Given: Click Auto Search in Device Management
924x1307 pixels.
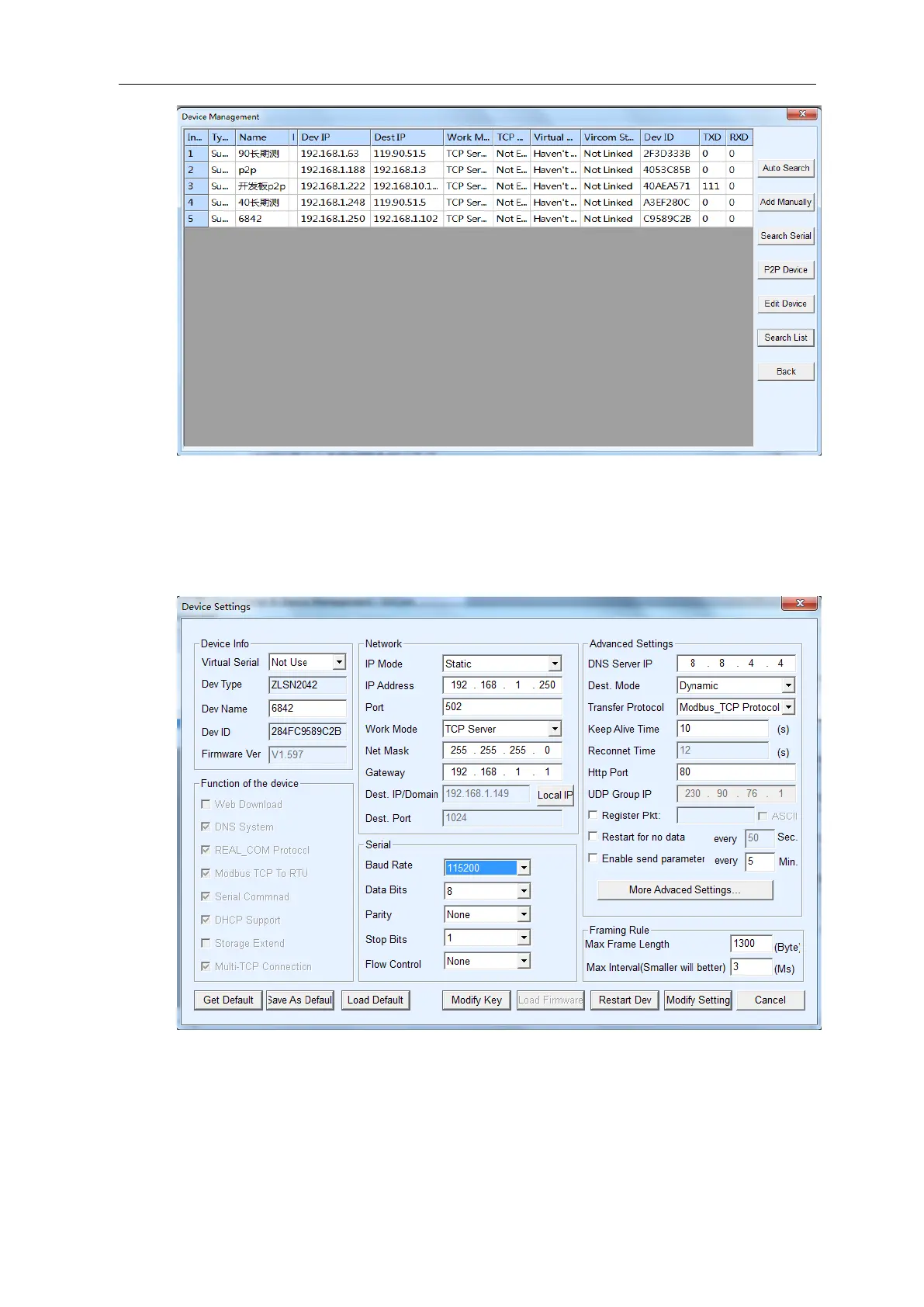Looking at the screenshot, I should (785, 168).
